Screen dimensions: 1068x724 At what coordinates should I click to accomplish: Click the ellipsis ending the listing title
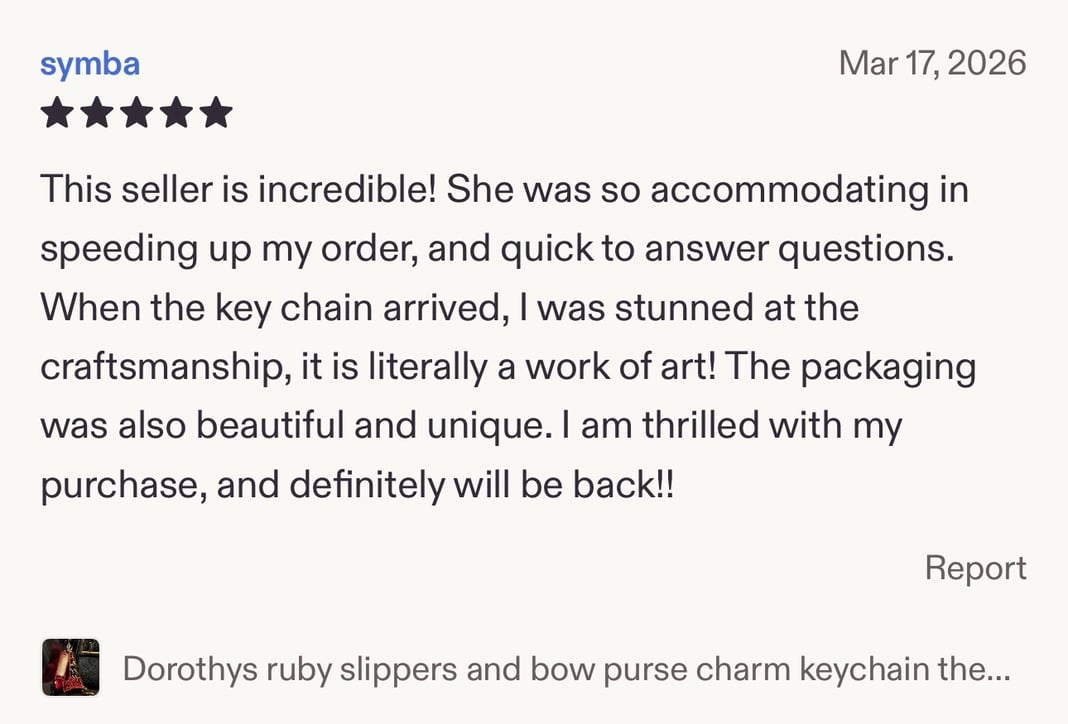[999, 669]
